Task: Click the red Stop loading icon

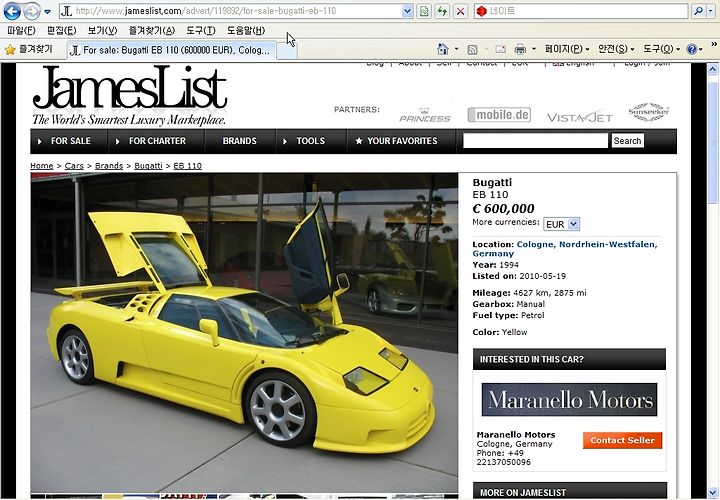Action: [x=461, y=11]
